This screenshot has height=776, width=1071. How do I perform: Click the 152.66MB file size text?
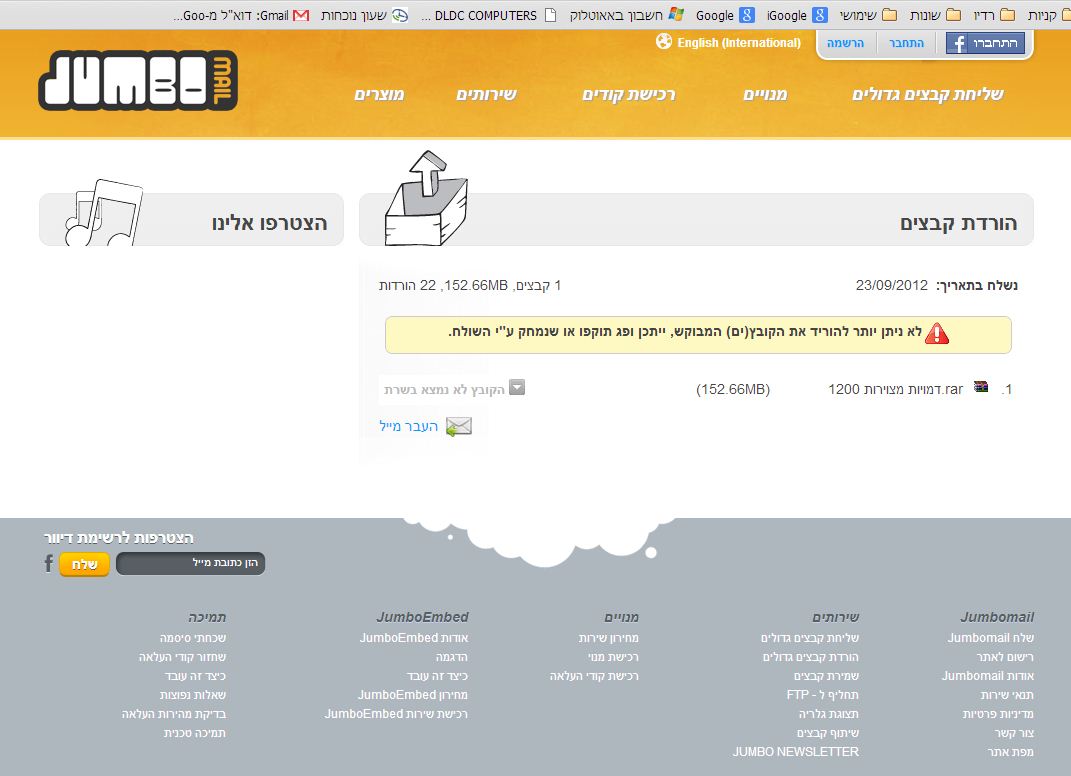pyautogui.click(x=733, y=389)
